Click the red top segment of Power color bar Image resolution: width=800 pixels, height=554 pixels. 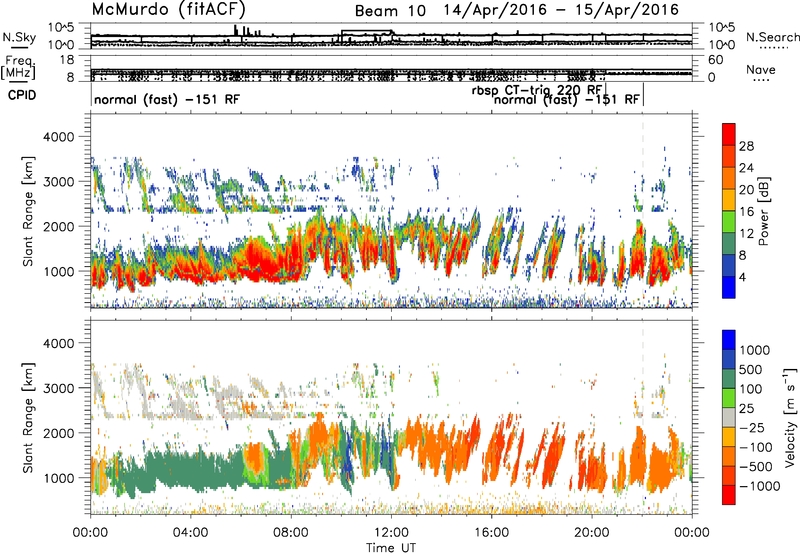(x=729, y=134)
